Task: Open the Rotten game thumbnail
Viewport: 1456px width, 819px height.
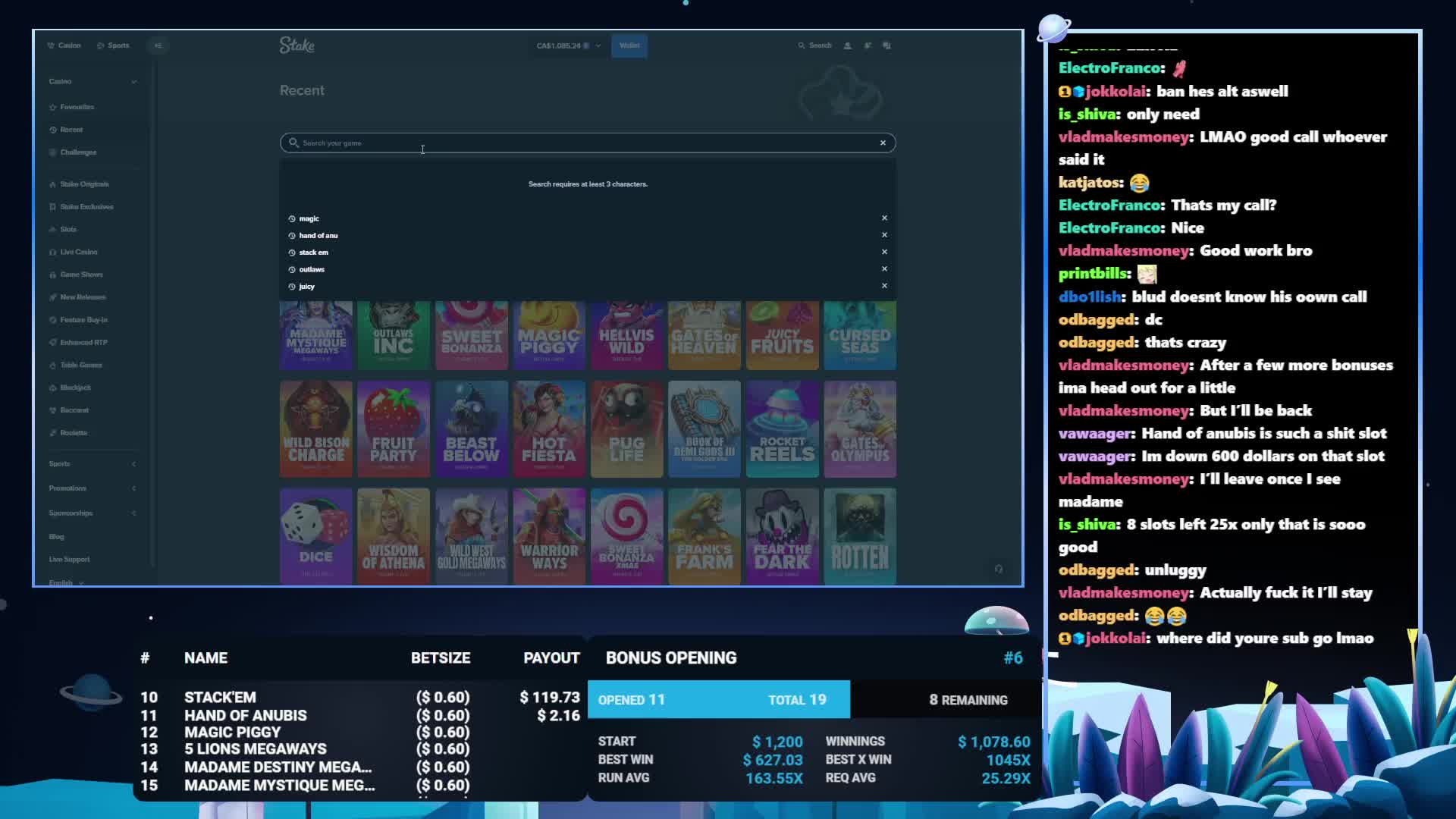Action: pyautogui.click(x=860, y=536)
